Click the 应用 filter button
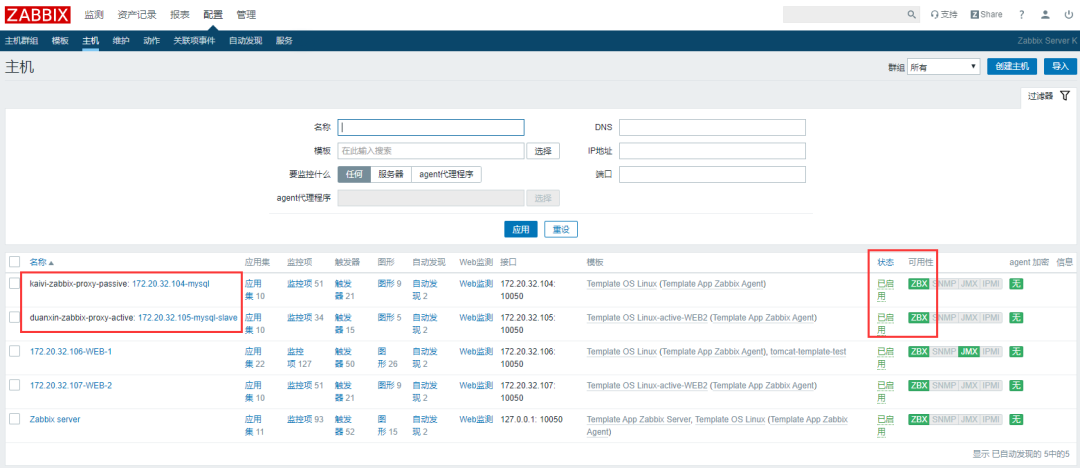Viewport: 1080px width, 468px height. pyautogui.click(x=521, y=230)
